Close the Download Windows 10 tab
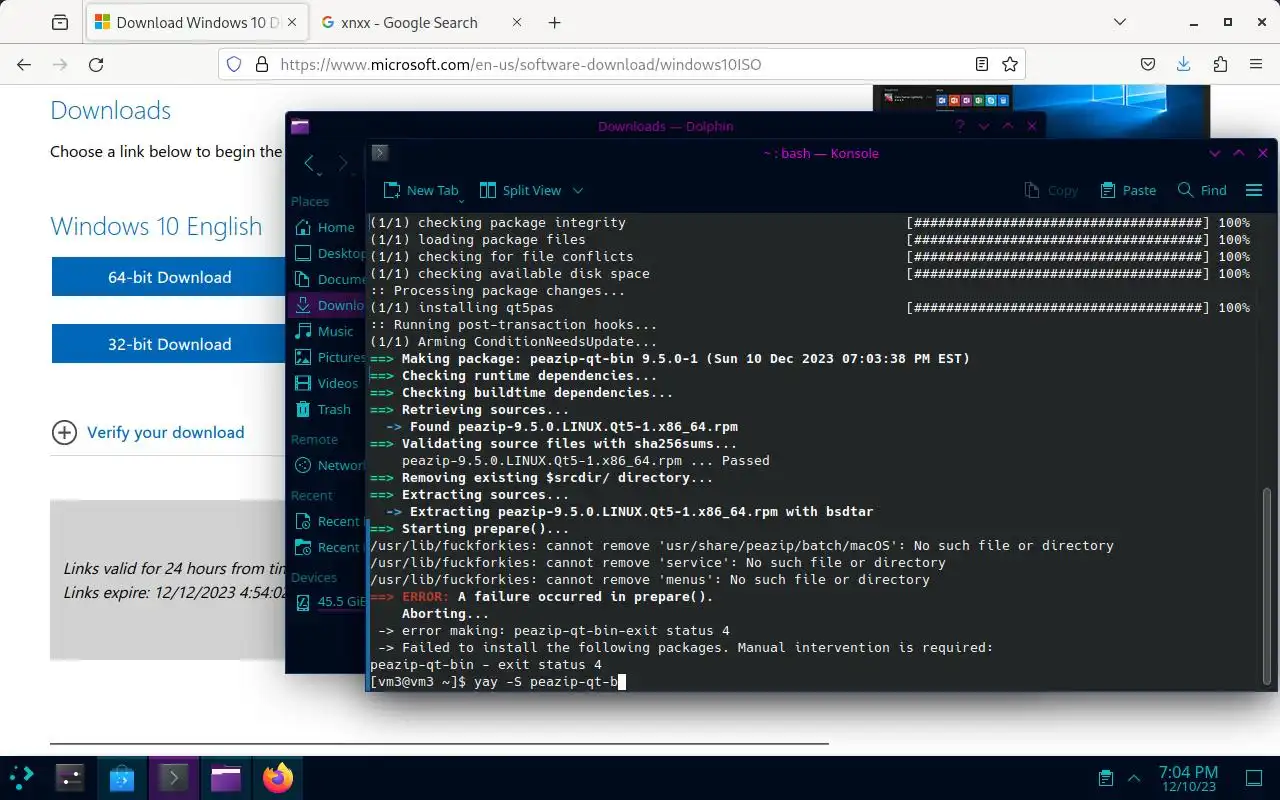1280x800 pixels. 291,22
